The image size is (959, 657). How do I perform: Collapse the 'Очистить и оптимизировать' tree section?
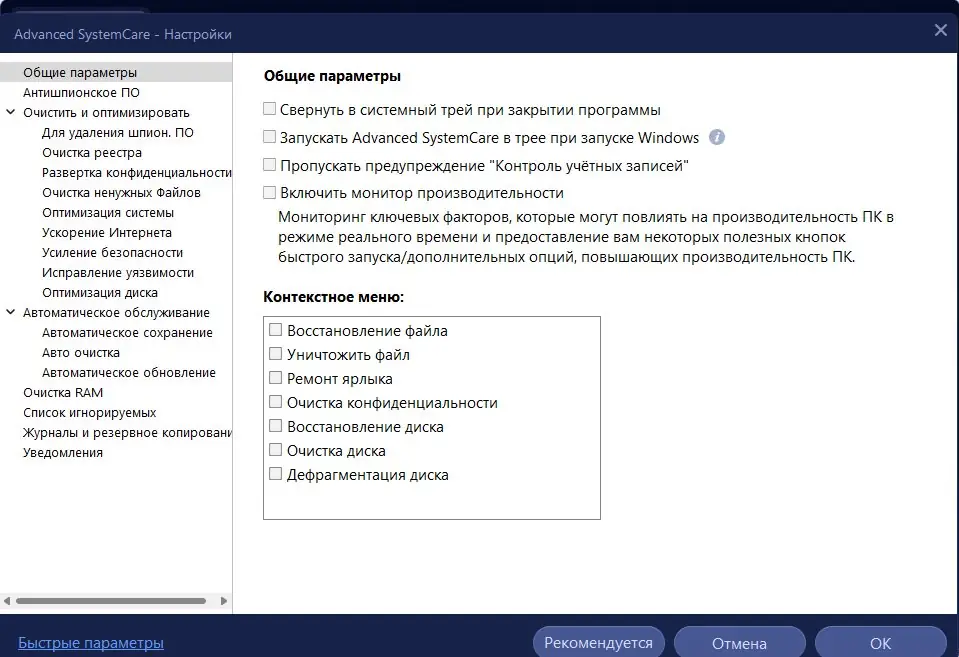[10, 112]
